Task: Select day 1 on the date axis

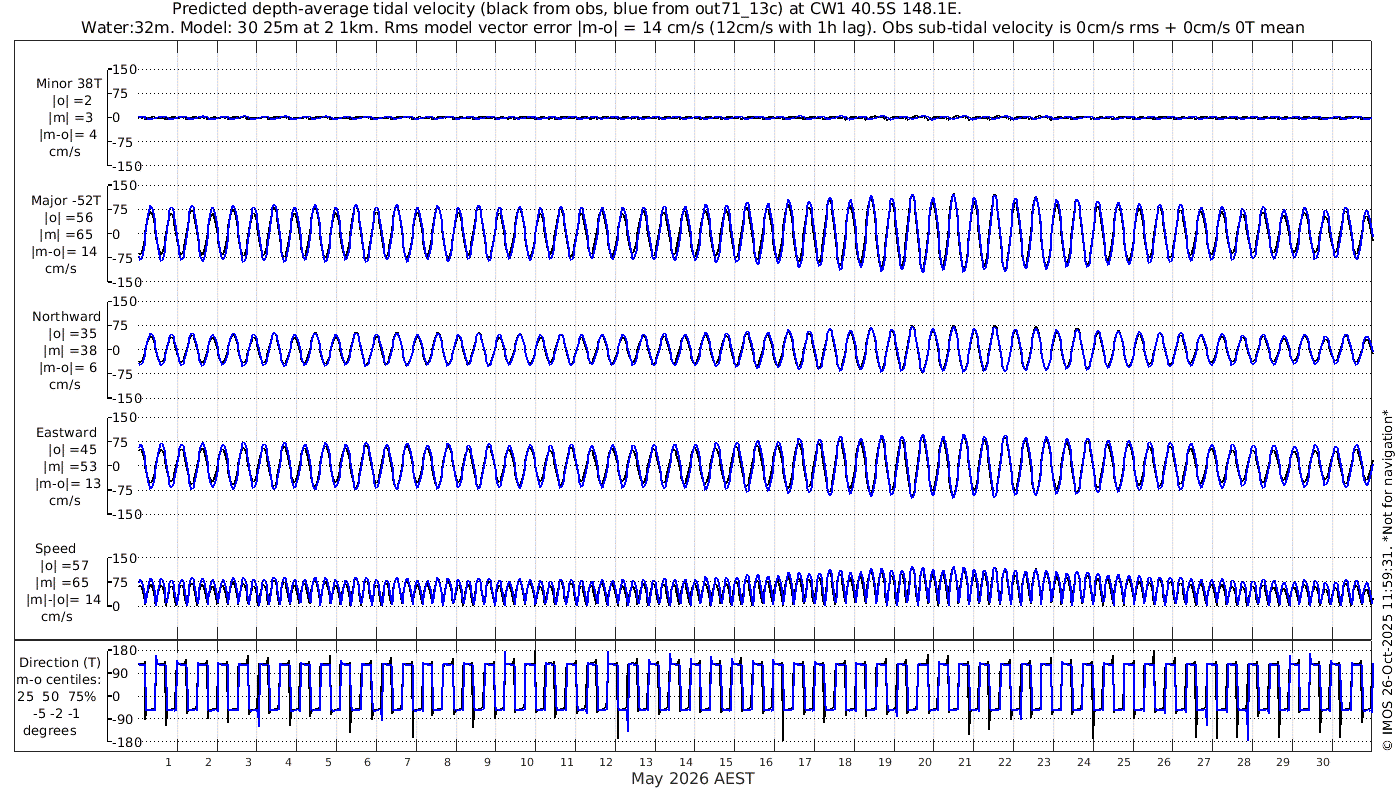Action: pyautogui.click(x=168, y=762)
